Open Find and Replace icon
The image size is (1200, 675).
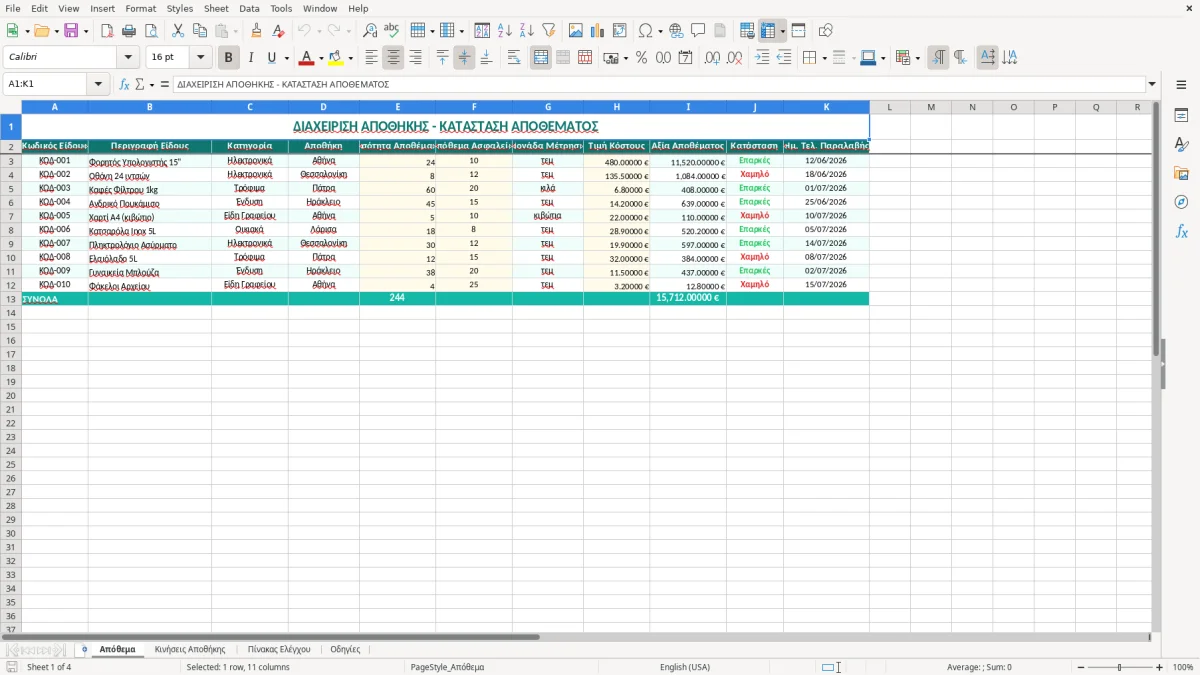[370, 31]
